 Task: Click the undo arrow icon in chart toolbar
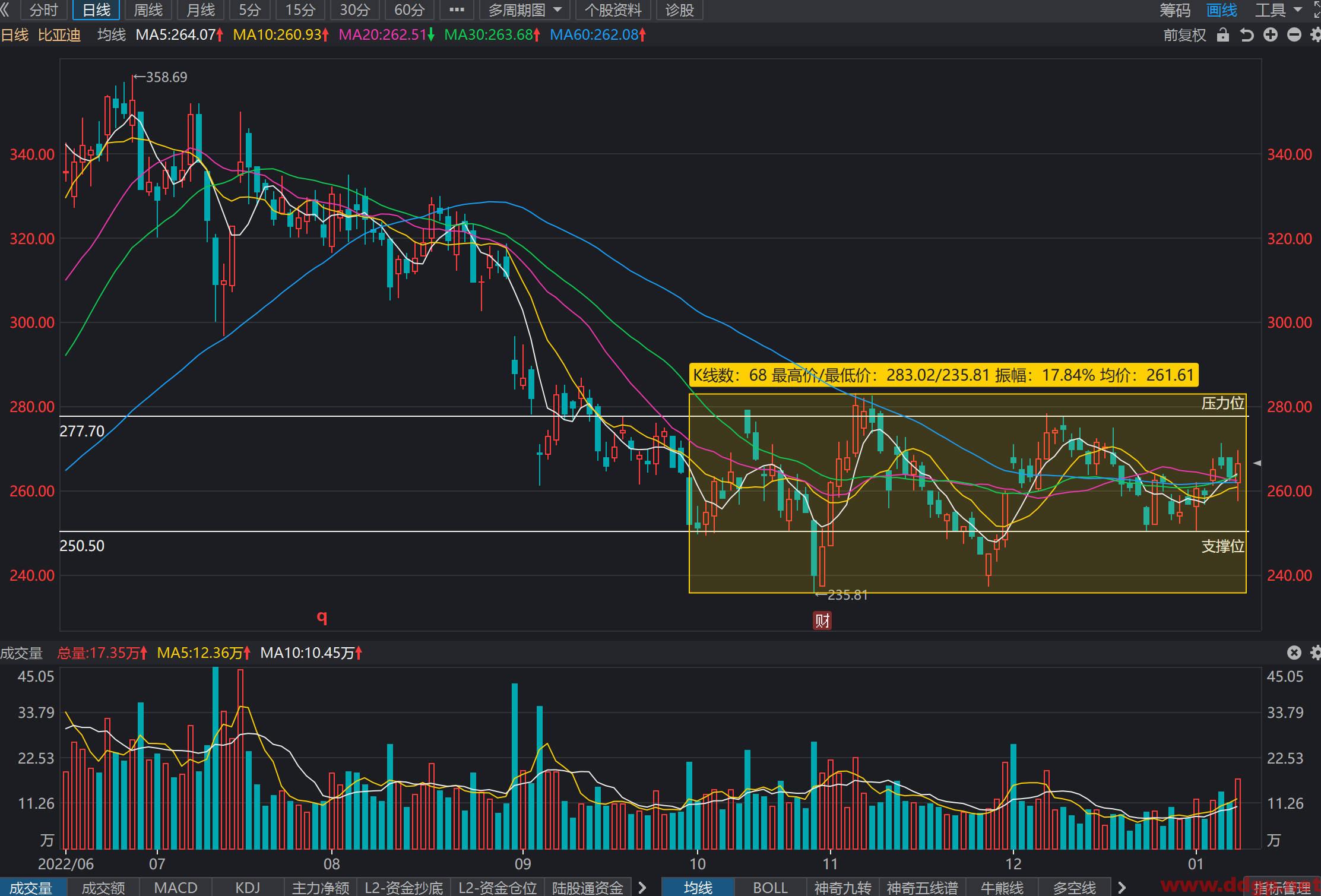coord(1246,35)
